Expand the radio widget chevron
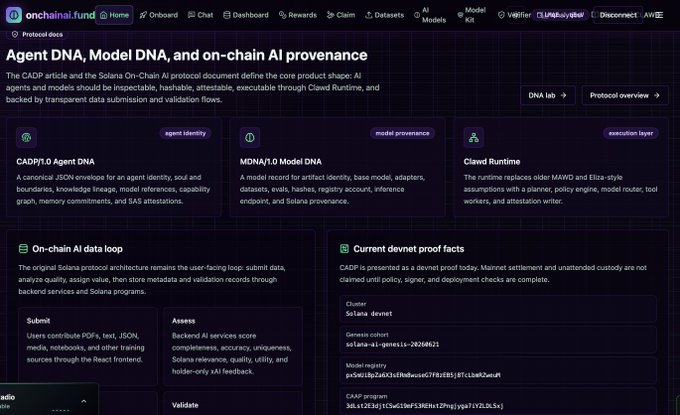The height and width of the screenshot is (415, 680). 84,402
